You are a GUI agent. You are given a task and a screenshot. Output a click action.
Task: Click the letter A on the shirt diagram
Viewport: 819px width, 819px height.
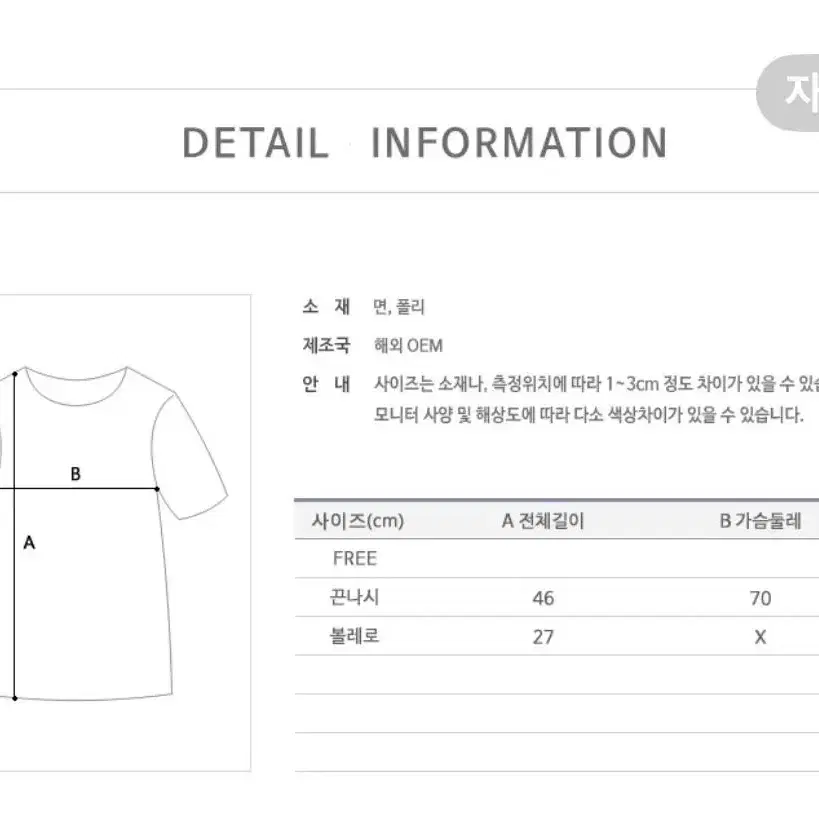29,543
